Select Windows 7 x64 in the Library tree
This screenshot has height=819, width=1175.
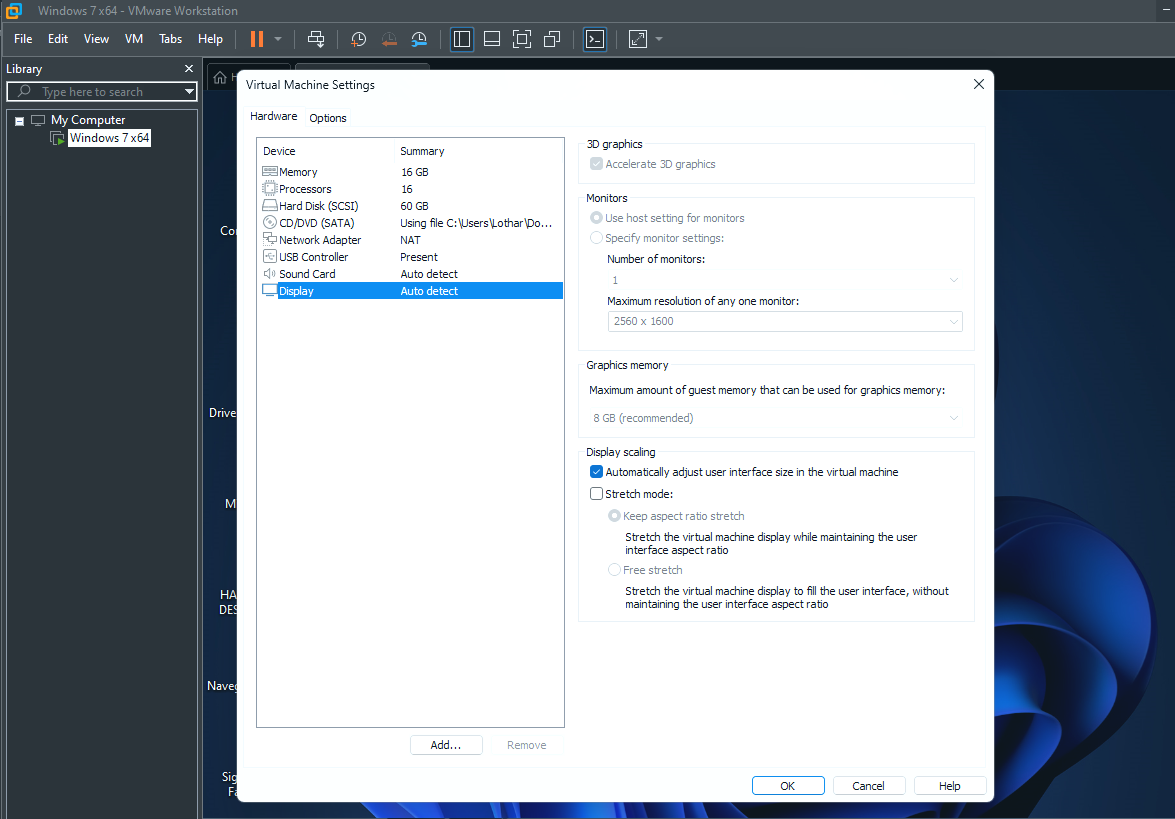[x=109, y=138]
